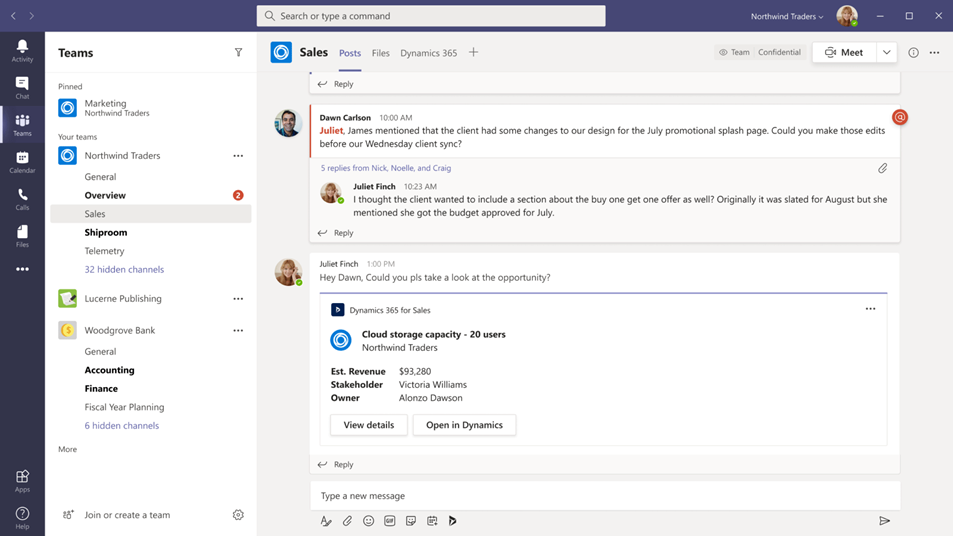Open manage teams settings gear

[x=238, y=515]
